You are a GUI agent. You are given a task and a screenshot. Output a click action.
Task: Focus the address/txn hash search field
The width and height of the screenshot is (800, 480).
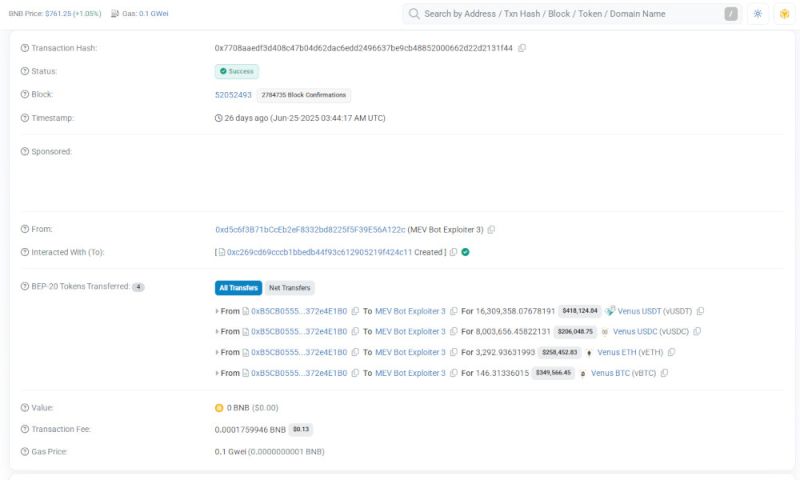click(571, 14)
